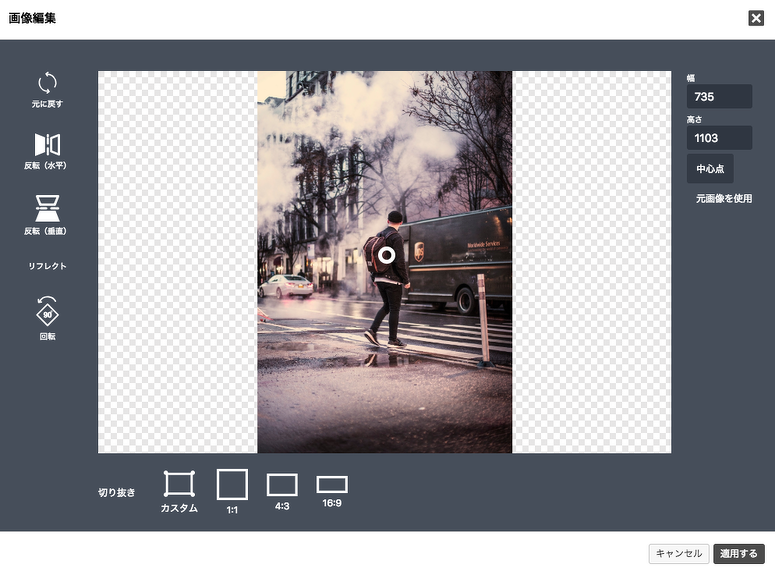Image resolution: width=775 pixels, height=575 pixels.
Task: Click the 元画像を使用 link
Action: tap(724, 199)
